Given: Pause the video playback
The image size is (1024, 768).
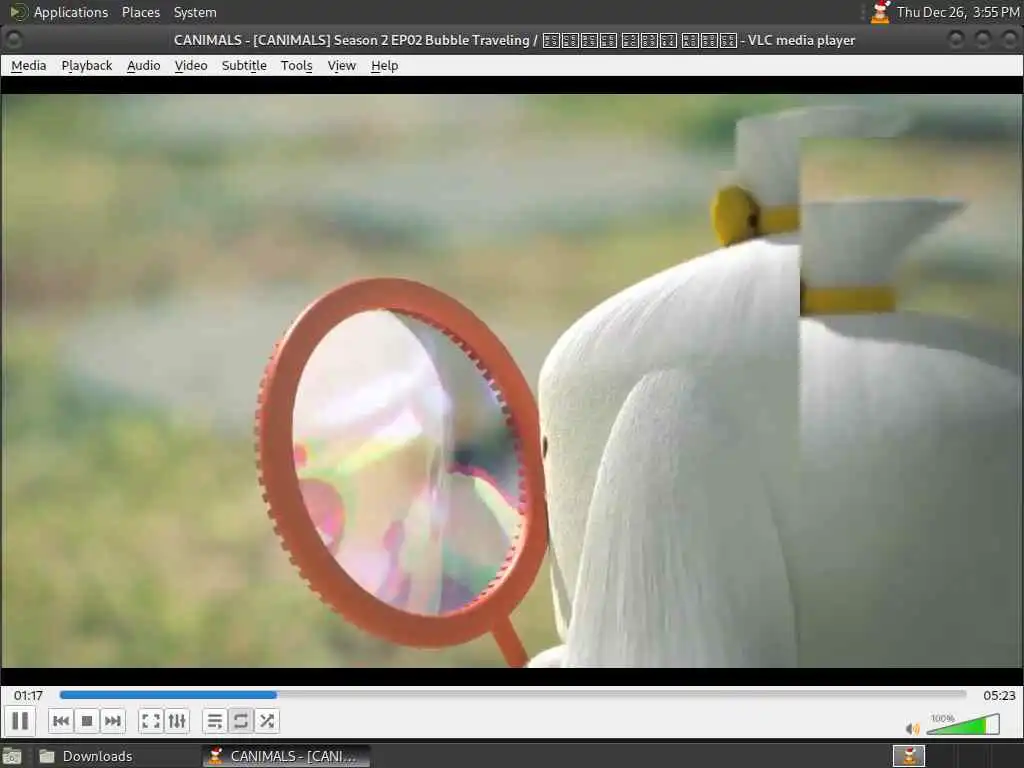Looking at the screenshot, I should 20,721.
